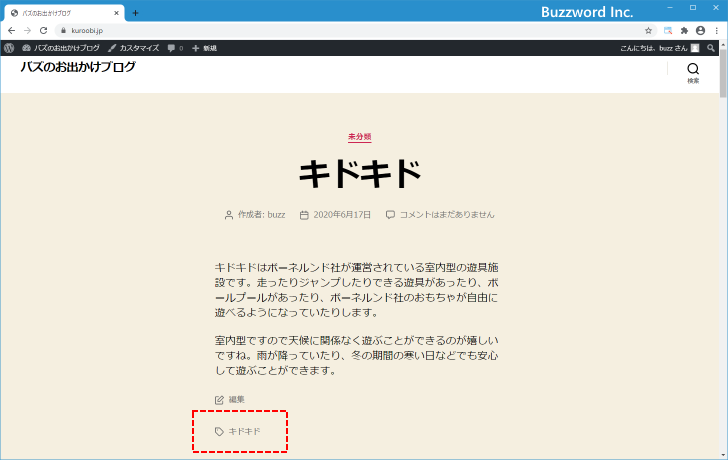Click the admin bar search magnifier
Screen dimensions: 728x460
tap(711, 48)
